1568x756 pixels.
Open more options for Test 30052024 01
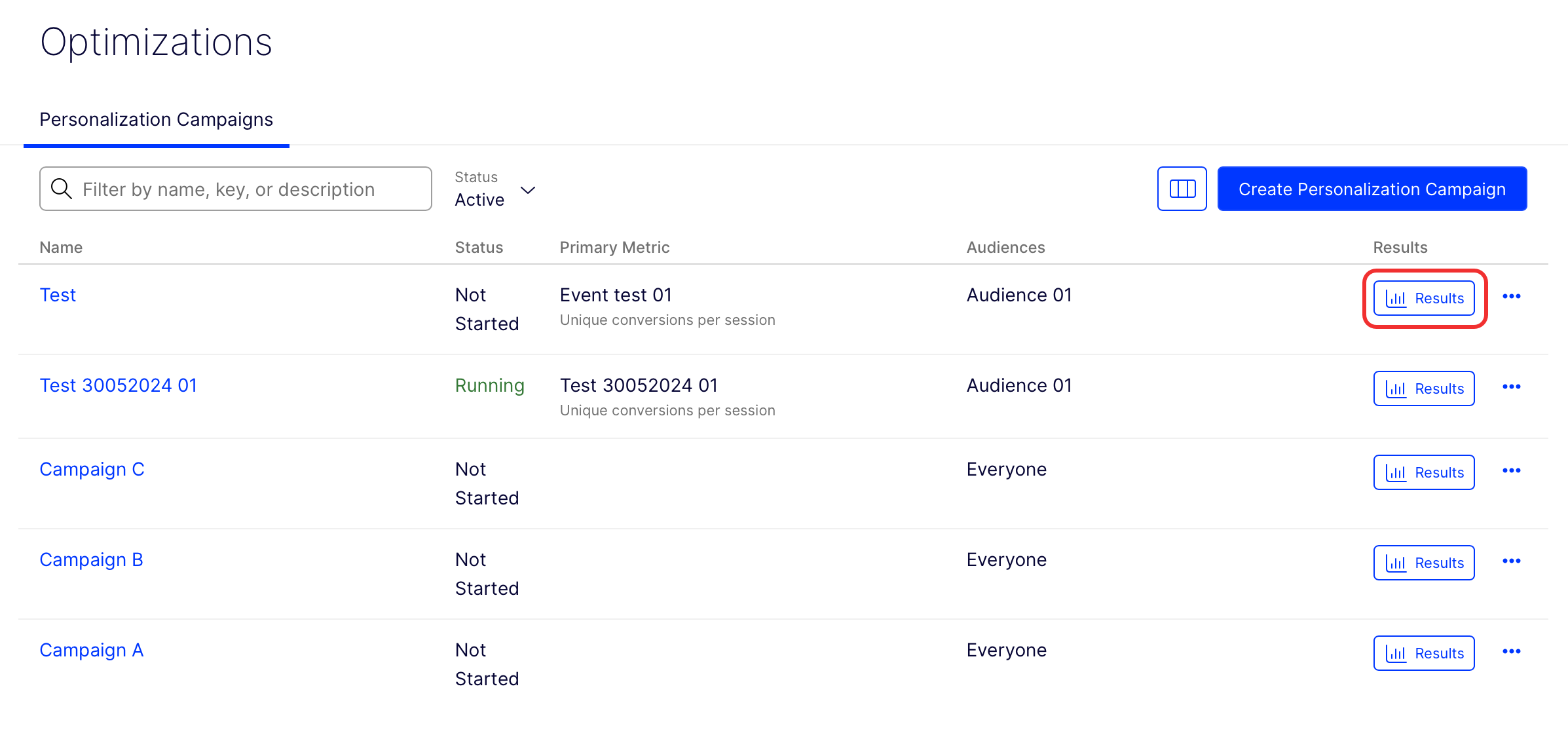tap(1511, 387)
